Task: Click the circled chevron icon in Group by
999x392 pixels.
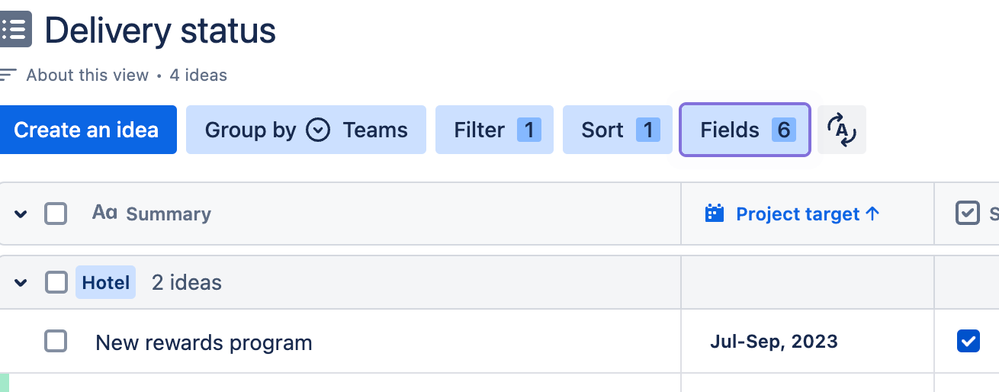Action: [318, 130]
